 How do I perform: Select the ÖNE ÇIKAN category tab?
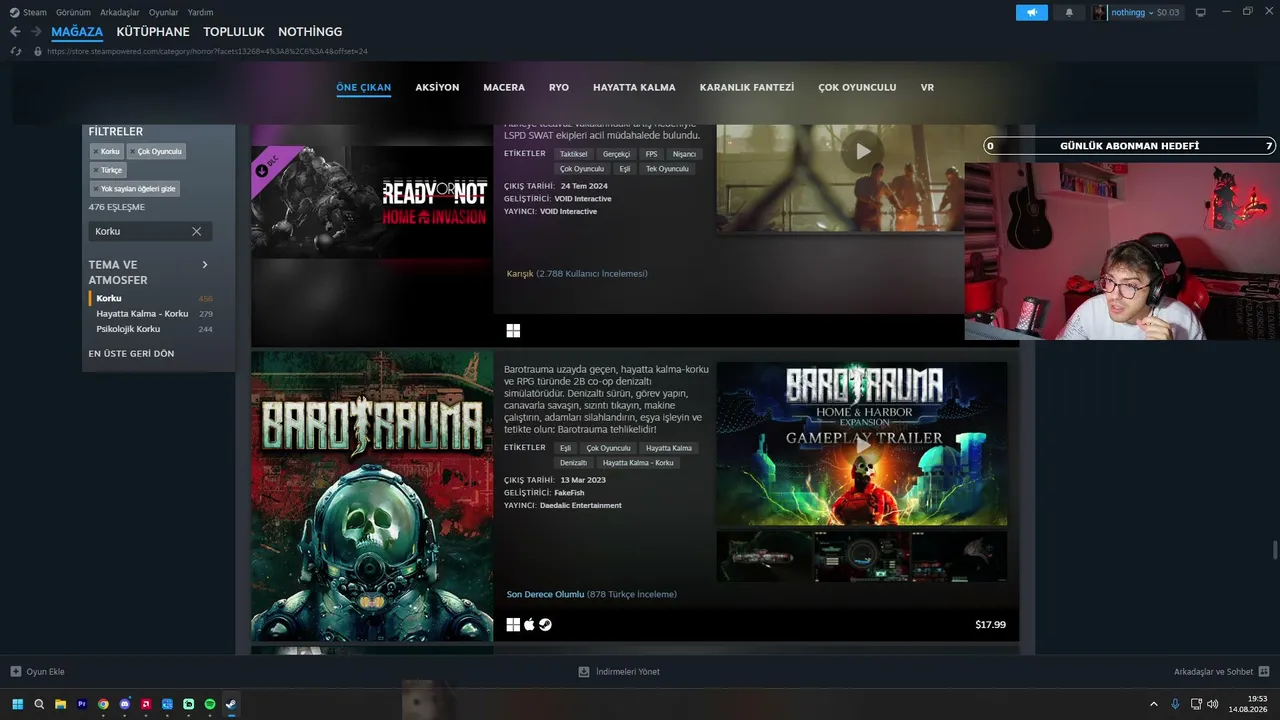pos(364,87)
